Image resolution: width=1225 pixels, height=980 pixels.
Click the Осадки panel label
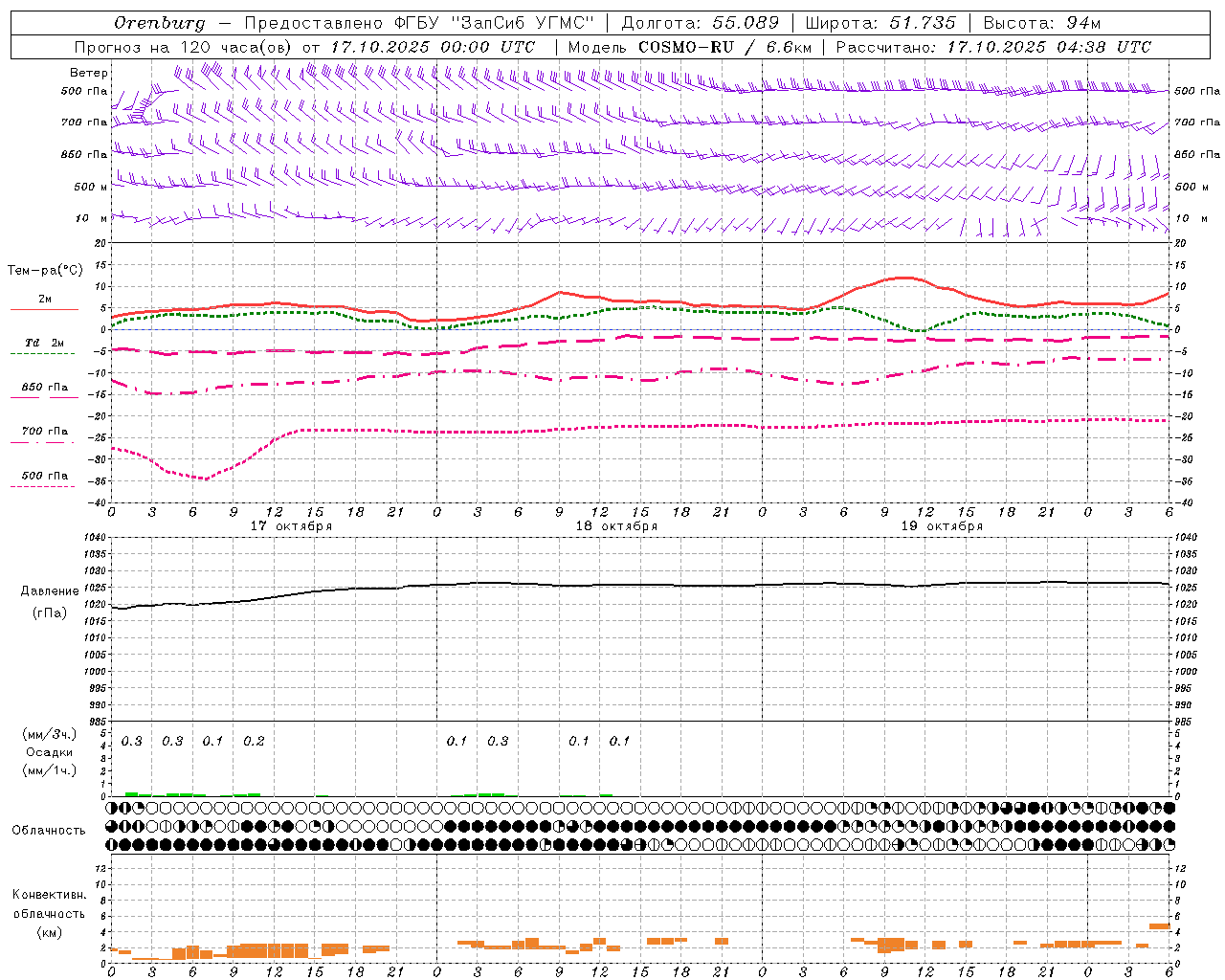click(49, 752)
